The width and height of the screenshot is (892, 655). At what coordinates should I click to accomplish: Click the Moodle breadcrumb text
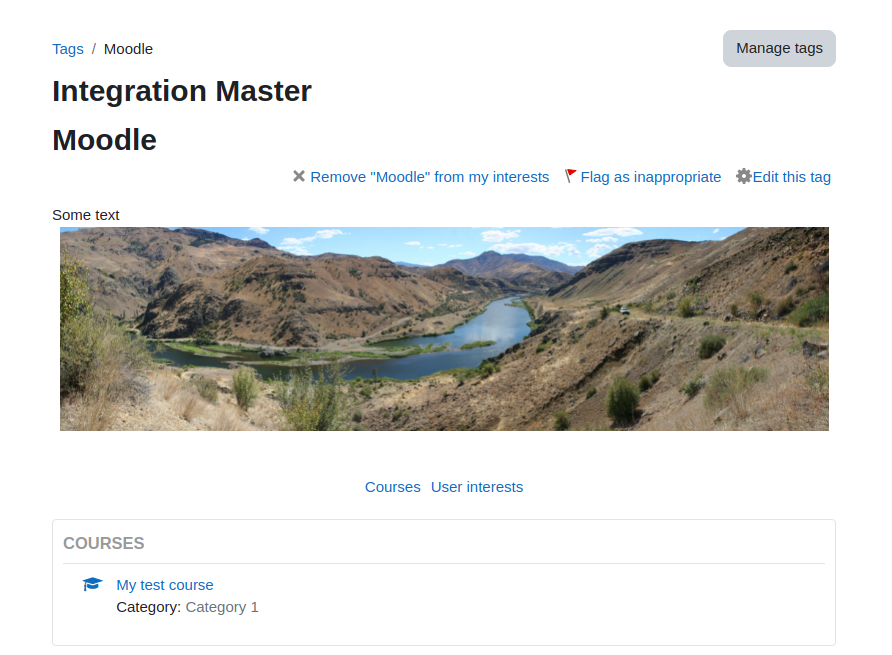(x=128, y=49)
